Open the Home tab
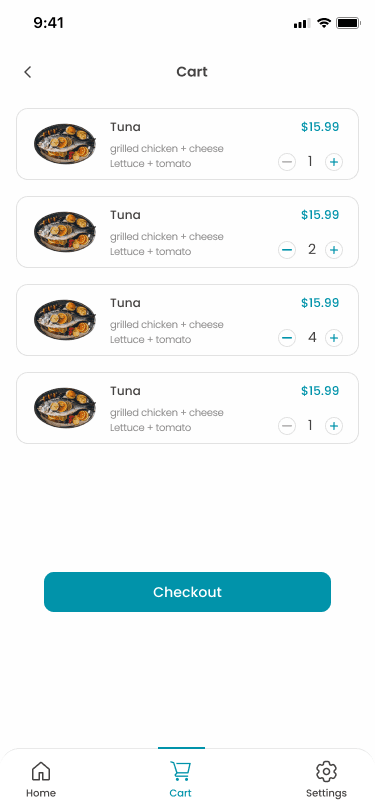 pyautogui.click(x=41, y=779)
